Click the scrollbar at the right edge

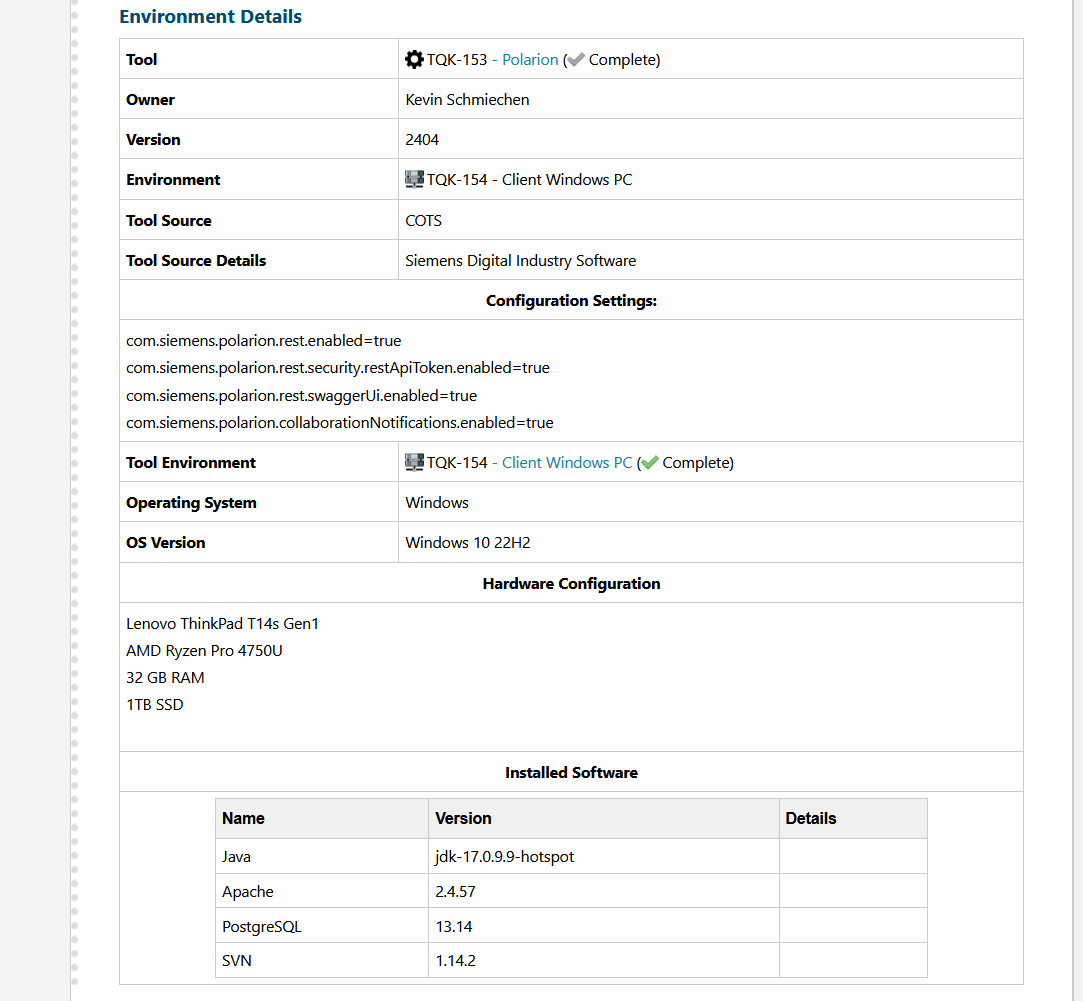(x=1076, y=500)
